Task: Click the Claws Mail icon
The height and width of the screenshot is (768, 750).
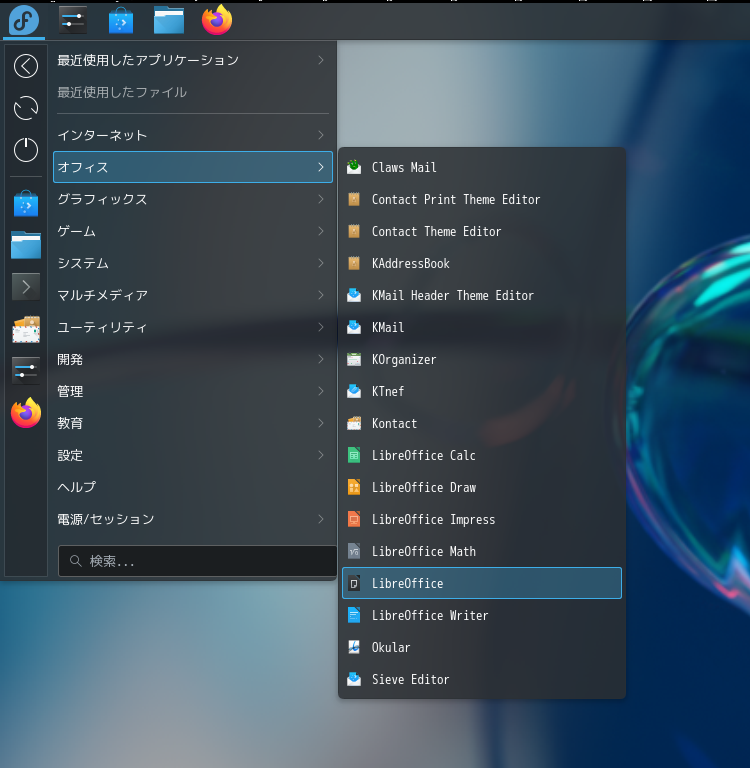Action: pyautogui.click(x=354, y=167)
